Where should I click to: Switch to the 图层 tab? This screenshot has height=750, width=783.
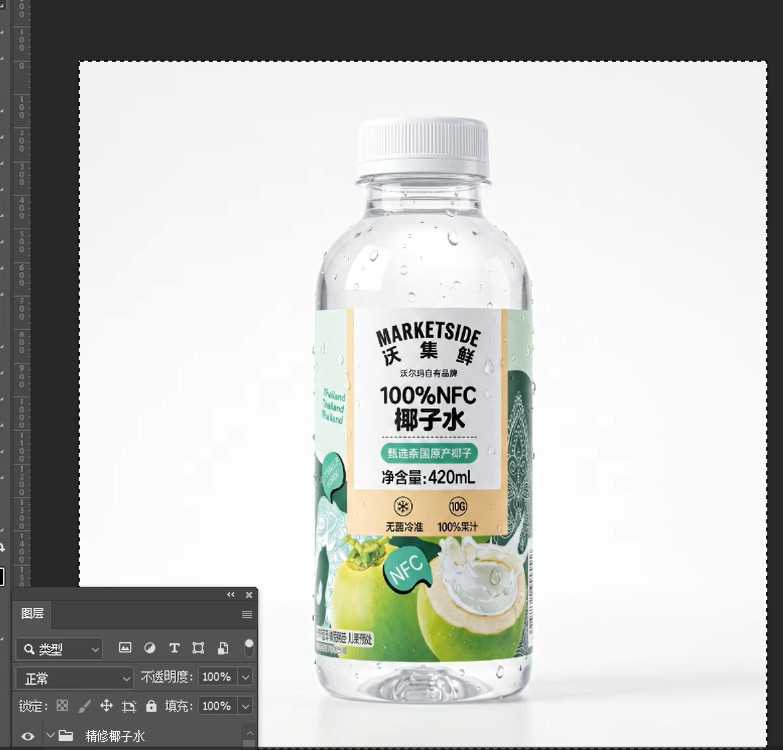click(32, 614)
